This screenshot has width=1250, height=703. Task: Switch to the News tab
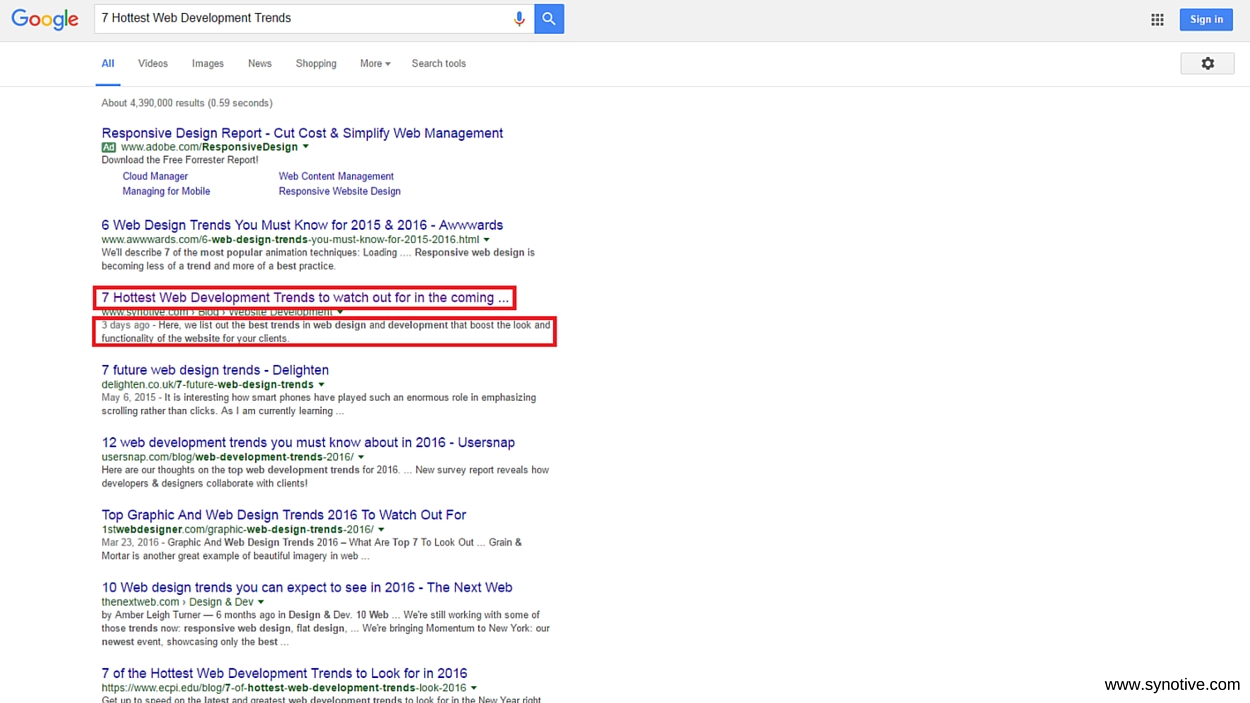pyautogui.click(x=260, y=64)
